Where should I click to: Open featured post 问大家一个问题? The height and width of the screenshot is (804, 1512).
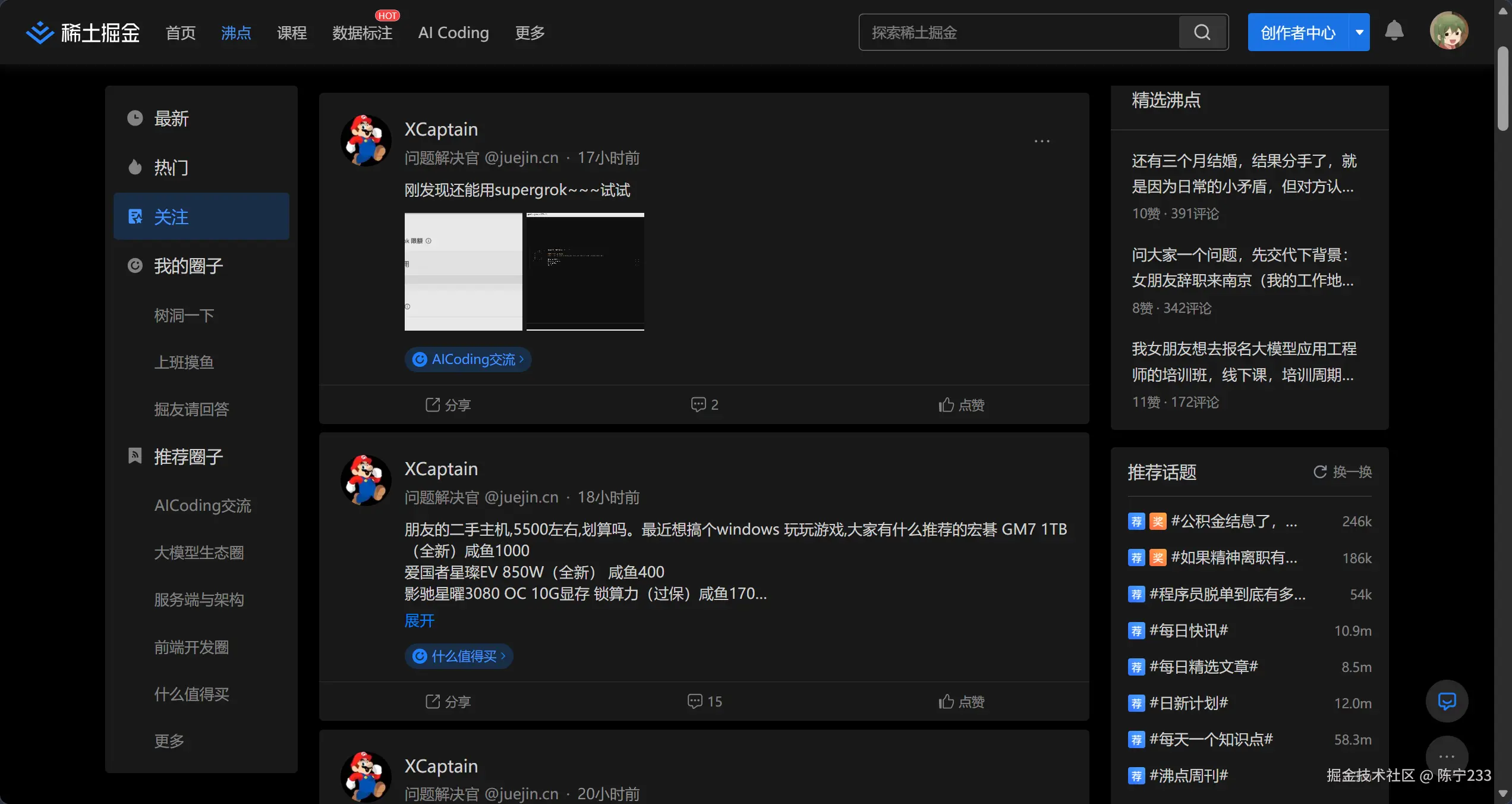[x=1243, y=268]
